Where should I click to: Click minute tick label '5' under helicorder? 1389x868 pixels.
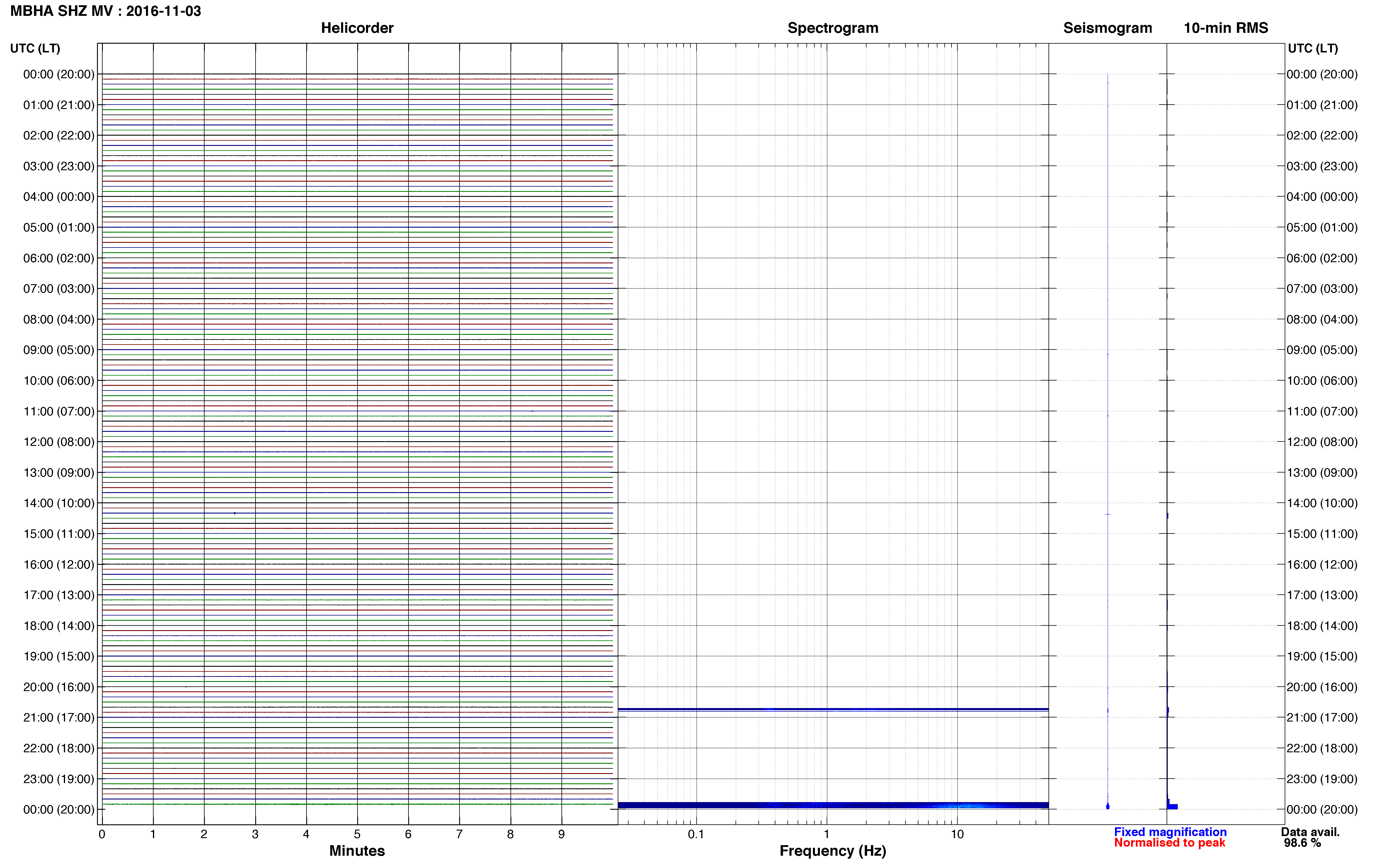[357, 834]
